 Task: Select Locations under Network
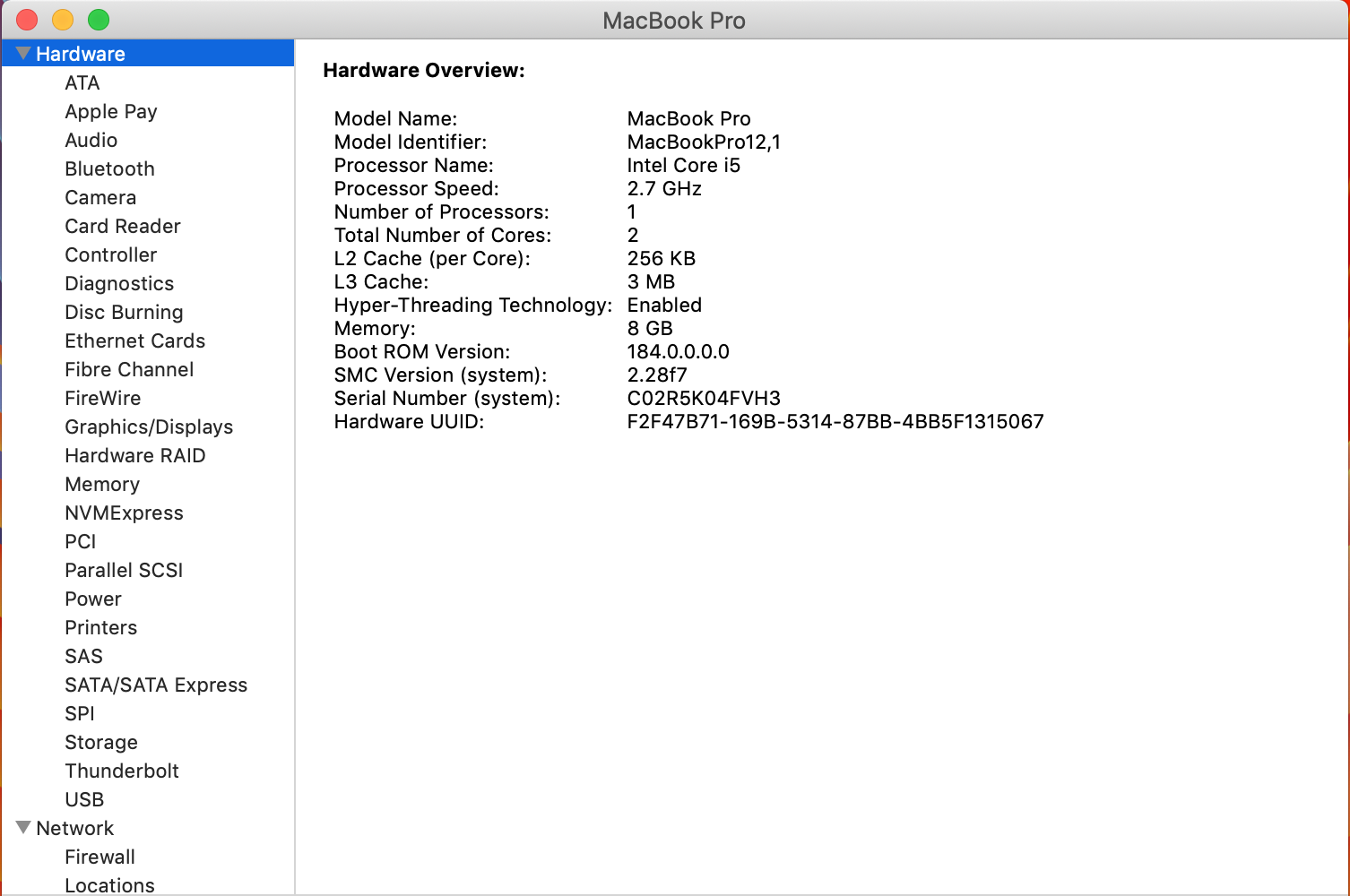(x=109, y=885)
